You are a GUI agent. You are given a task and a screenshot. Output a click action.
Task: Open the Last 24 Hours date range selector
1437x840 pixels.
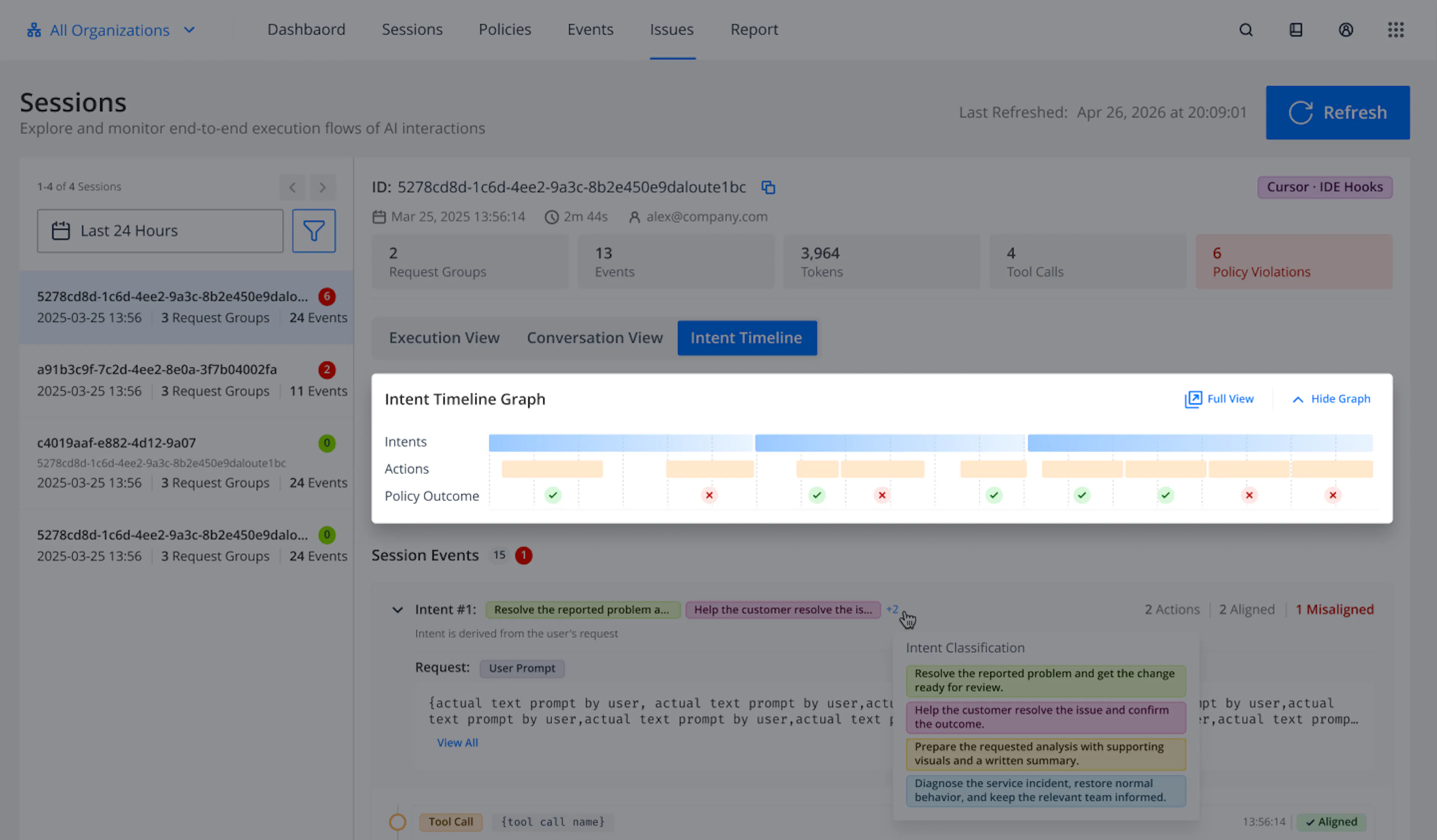(160, 231)
